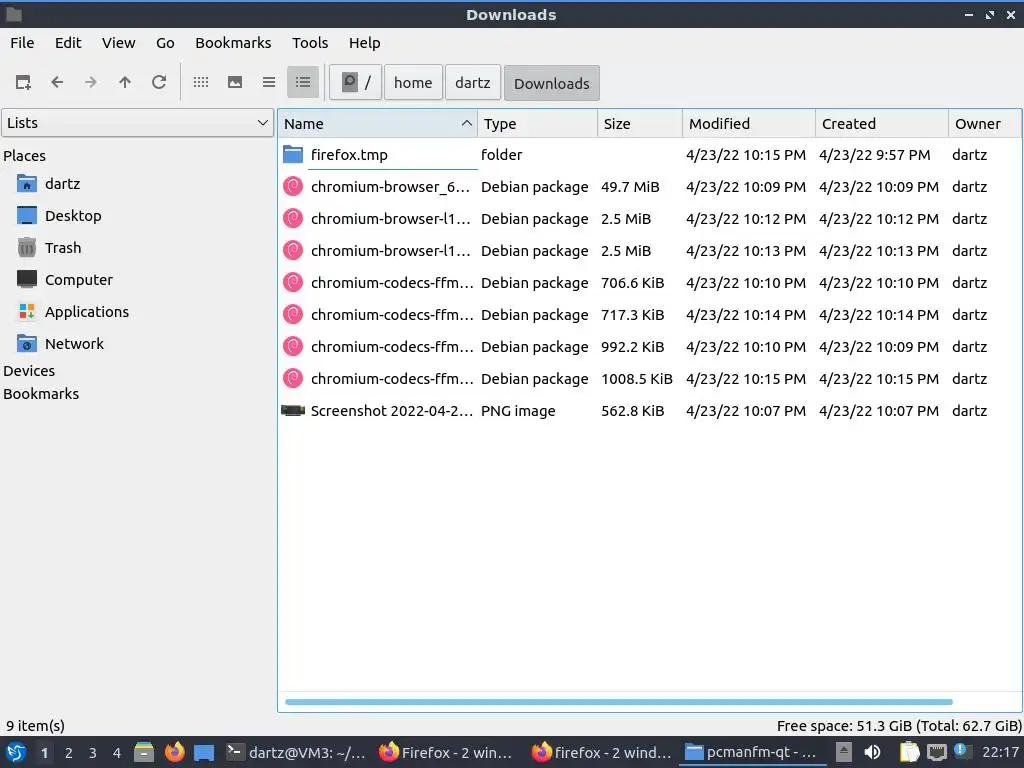Open Desktop in the Places sidebar
The width and height of the screenshot is (1024, 768).
(x=72, y=216)
